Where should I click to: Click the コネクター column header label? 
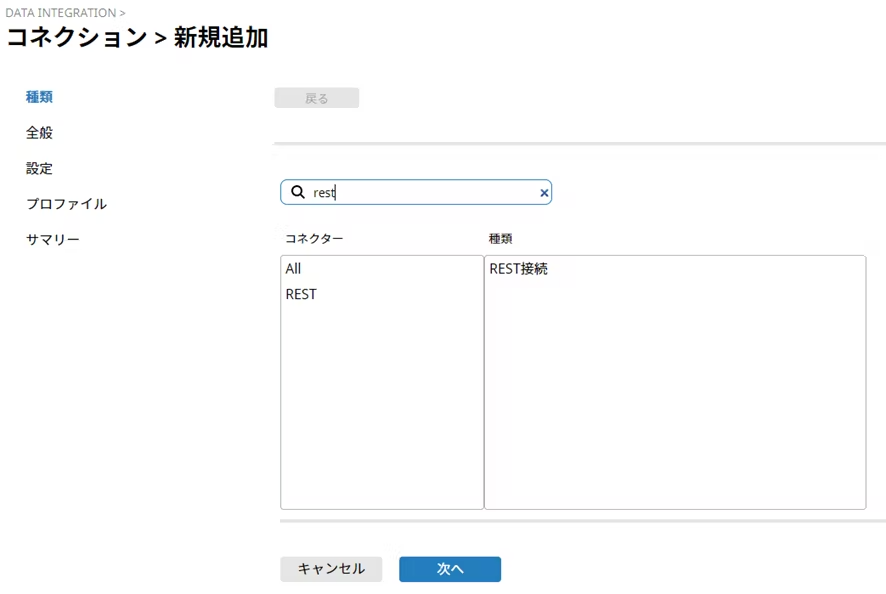pos(314,239)
